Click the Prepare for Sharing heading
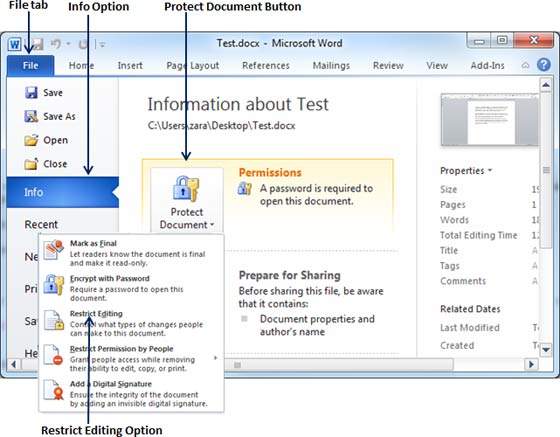Screen dimensions: 560x437 coord(290,275)
